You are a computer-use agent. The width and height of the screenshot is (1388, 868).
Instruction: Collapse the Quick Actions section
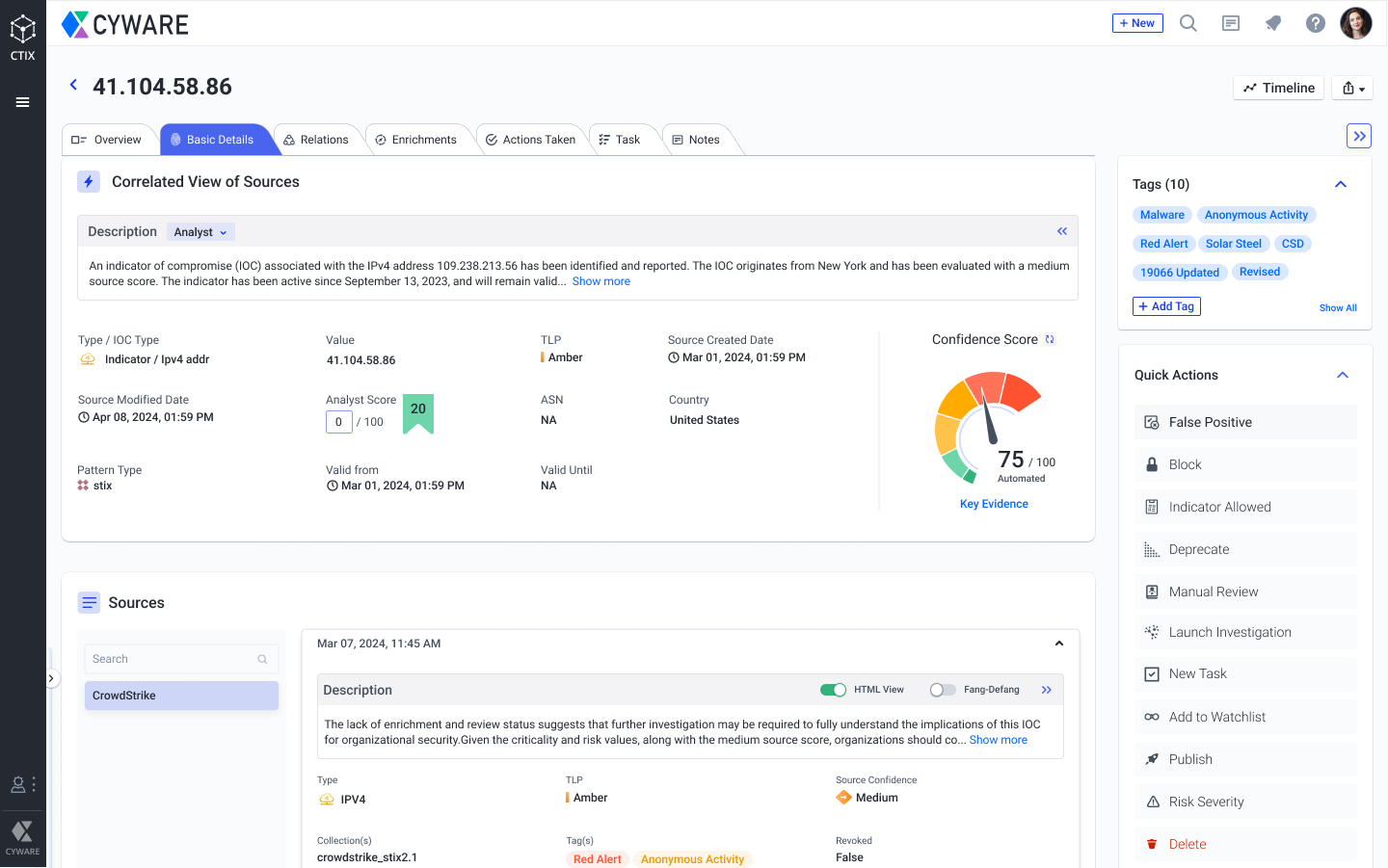(1342, 375)
